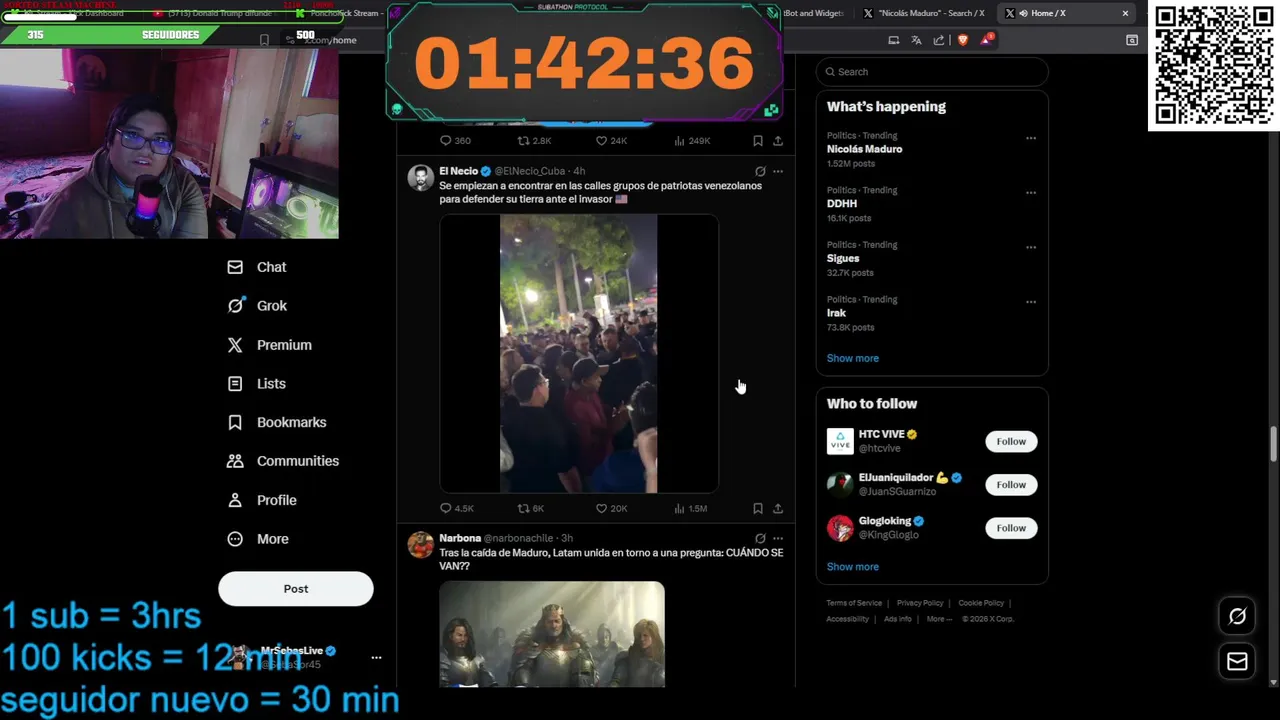
Task: Switch to Bot and Widgets browser tab
Action: tap(814, 13)
